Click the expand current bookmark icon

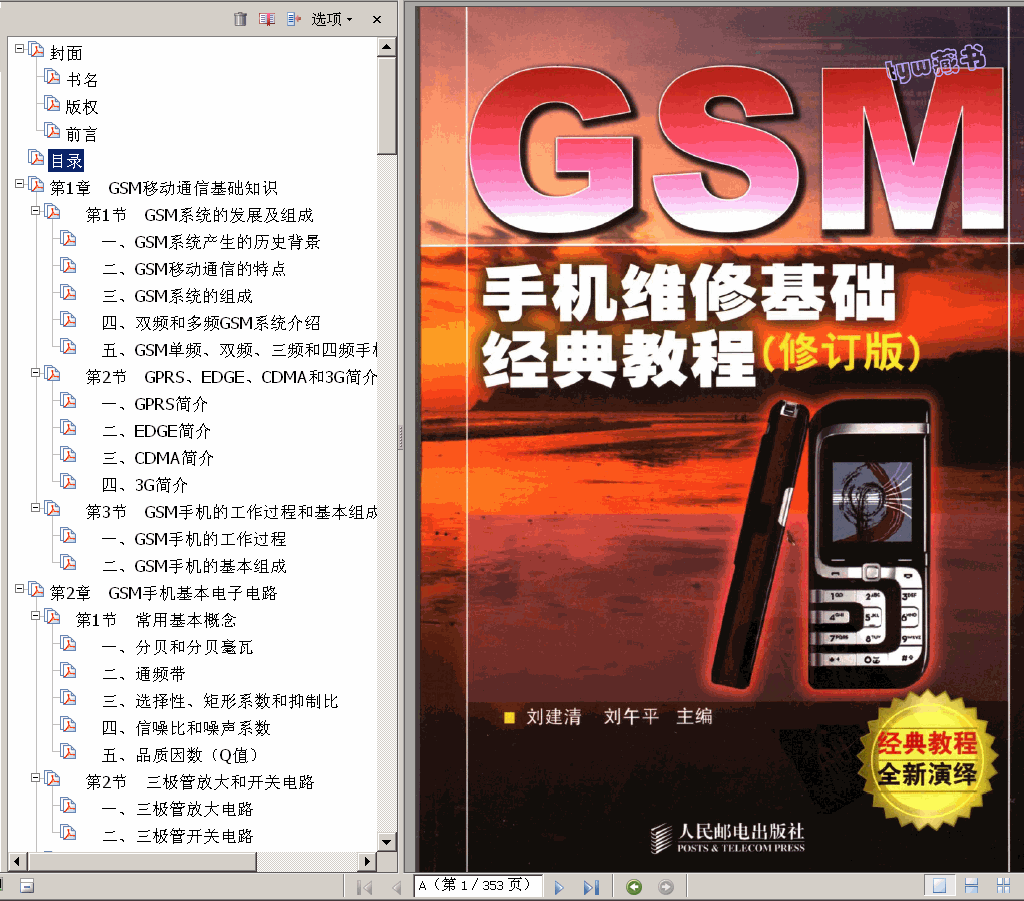pos(293,19)
